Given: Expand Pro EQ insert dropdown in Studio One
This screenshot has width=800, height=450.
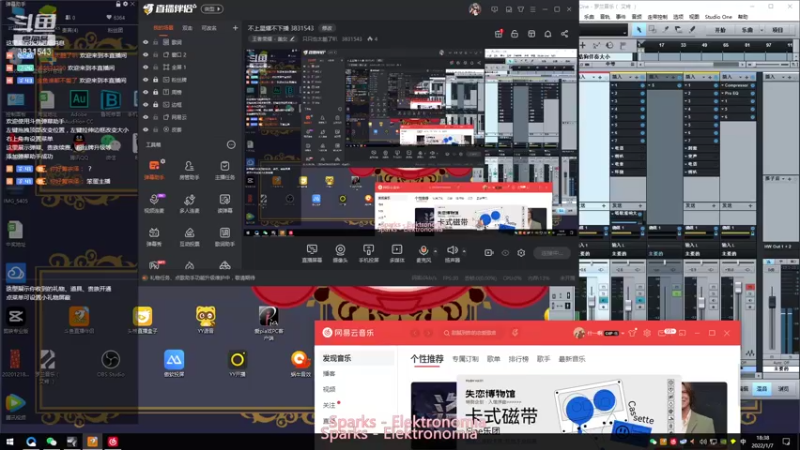Looking at the screenshot, I should pos(722,93).
